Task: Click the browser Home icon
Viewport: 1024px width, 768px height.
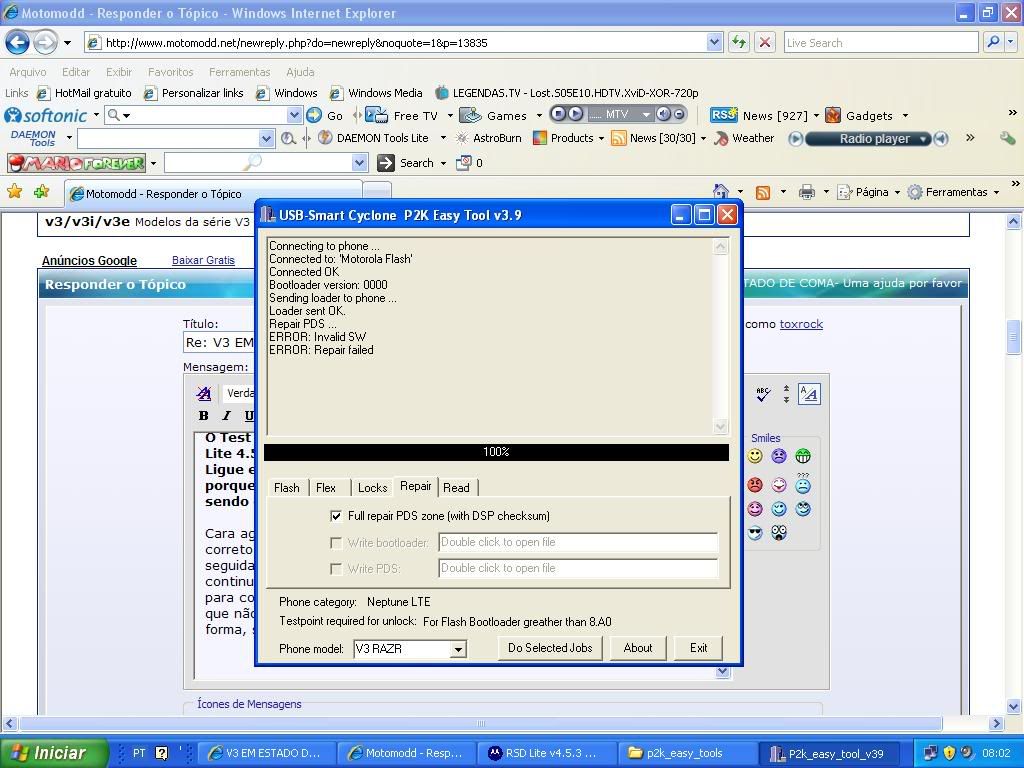Action: pyautogui.click(x=721, y=192)
